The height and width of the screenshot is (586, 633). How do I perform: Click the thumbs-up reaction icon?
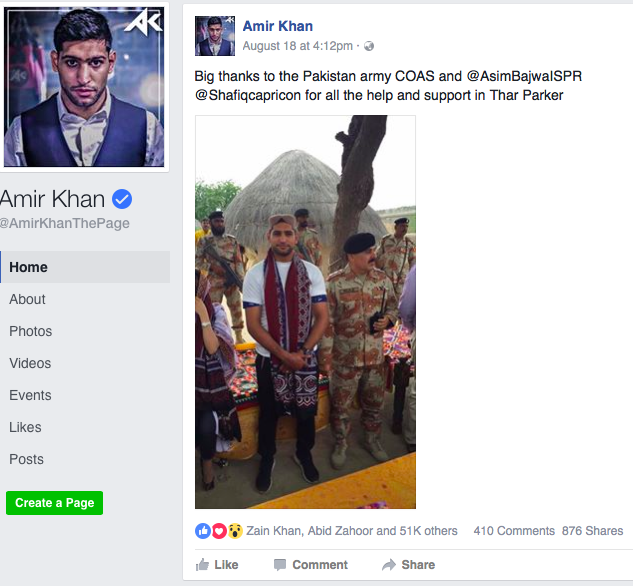point(203,531)
